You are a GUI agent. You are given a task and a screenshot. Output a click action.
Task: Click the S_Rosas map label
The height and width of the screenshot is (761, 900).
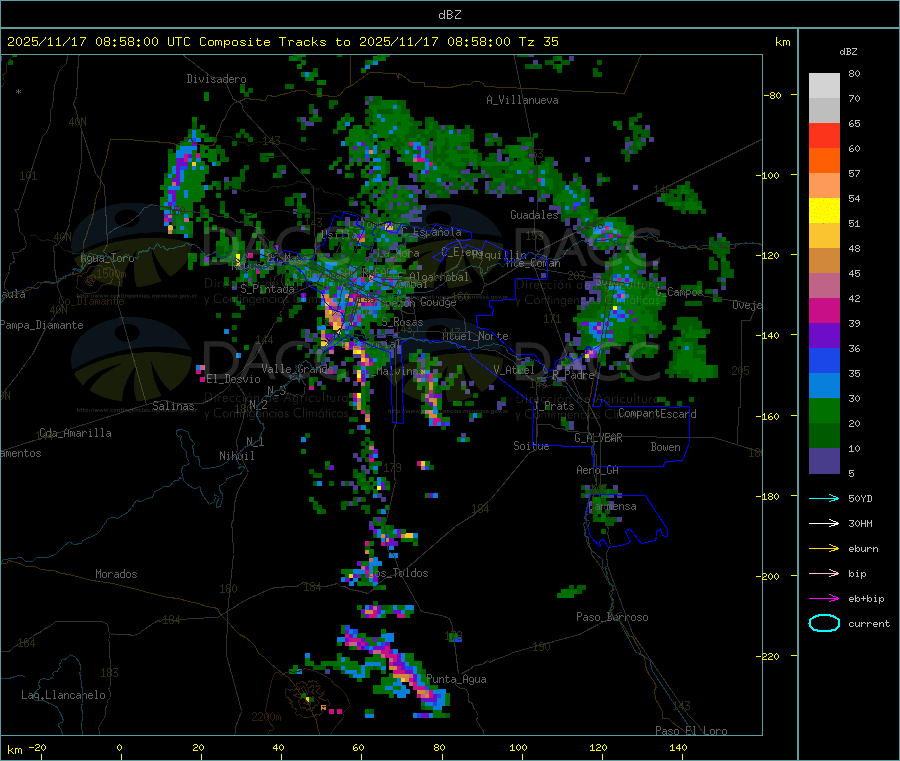(402, 322)
